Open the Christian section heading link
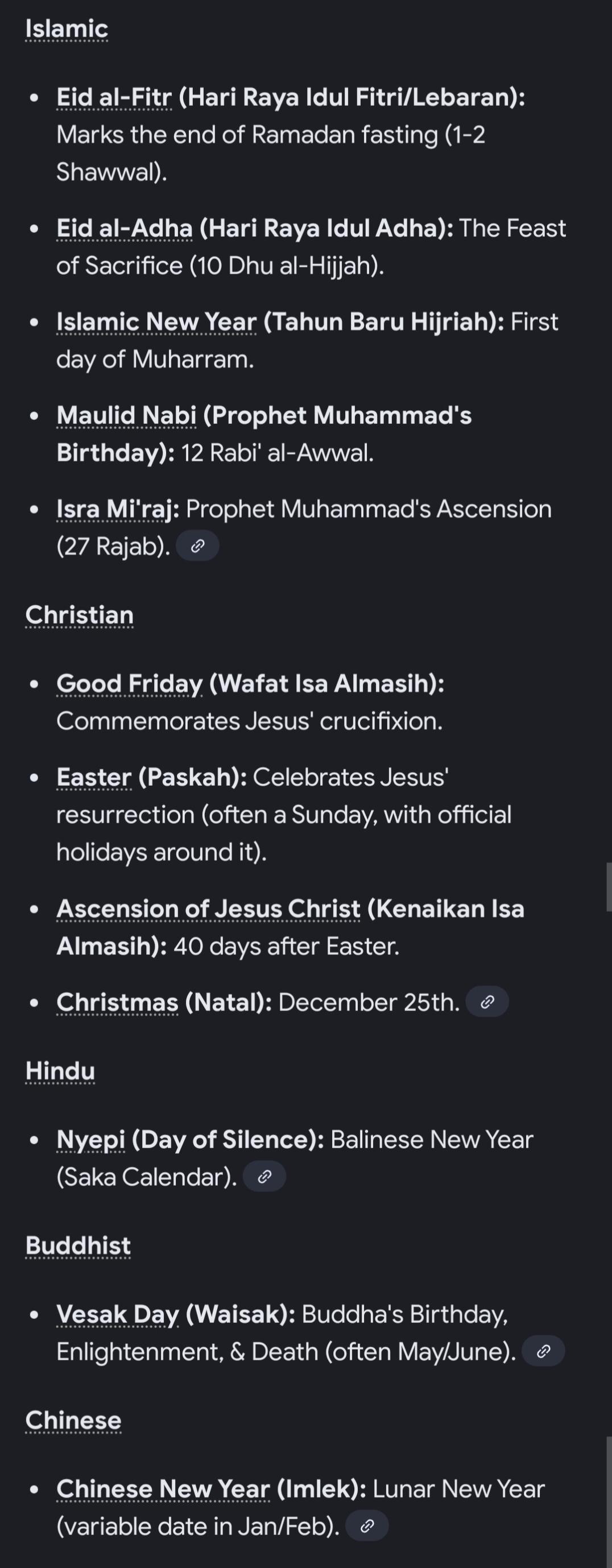This screenshot has width=612, height=1568. (79, 615)
